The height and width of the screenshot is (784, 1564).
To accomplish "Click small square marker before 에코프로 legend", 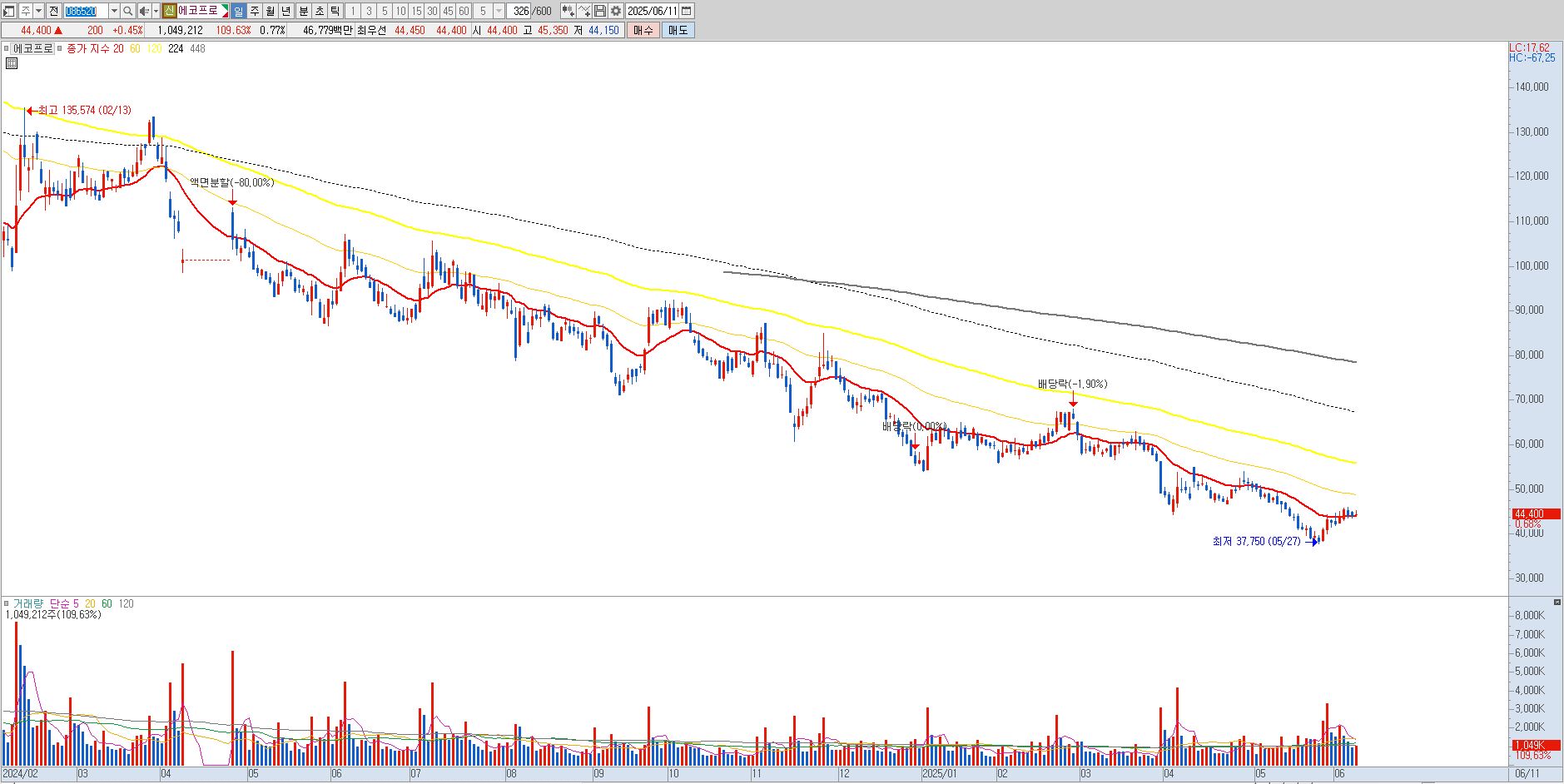I will [x=6, y=48].
